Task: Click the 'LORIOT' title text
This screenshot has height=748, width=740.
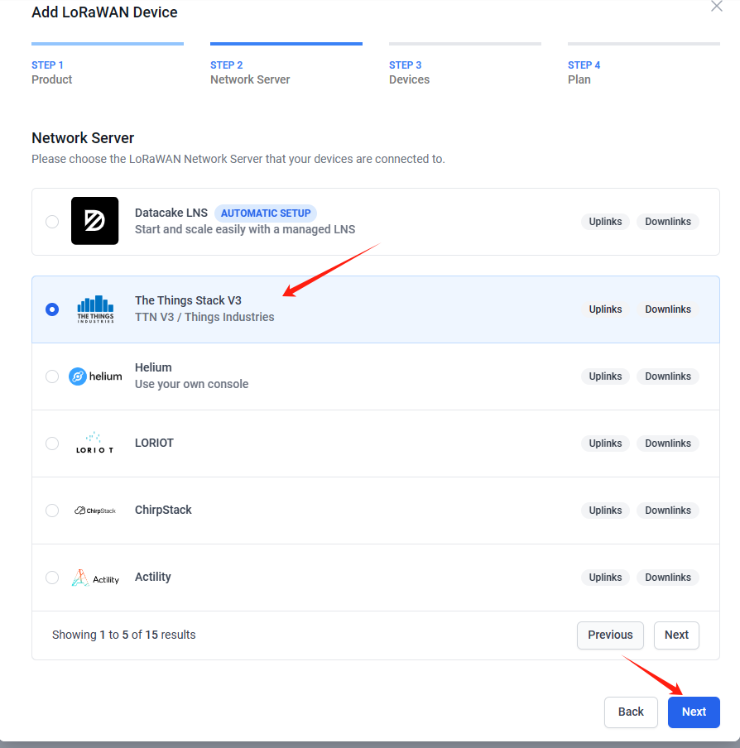Action: point(154,443)
